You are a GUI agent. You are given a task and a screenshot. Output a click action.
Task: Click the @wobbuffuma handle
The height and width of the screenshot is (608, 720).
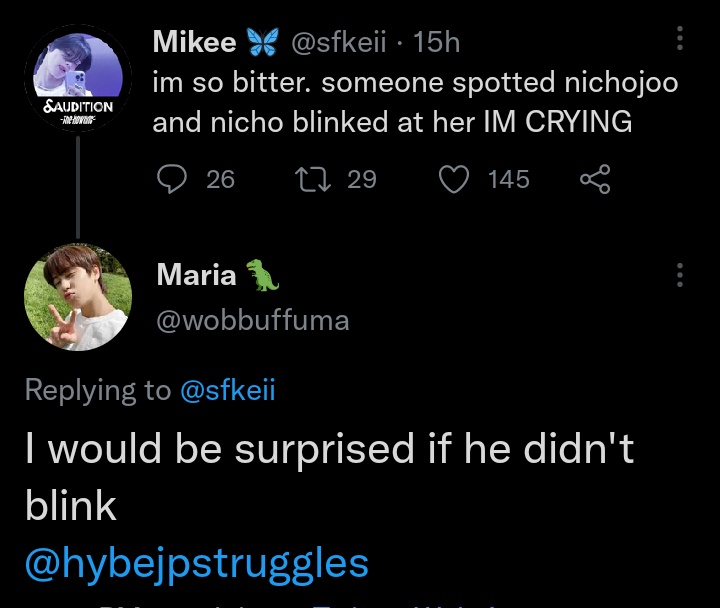pyautogui.click(x=253, y=321)
